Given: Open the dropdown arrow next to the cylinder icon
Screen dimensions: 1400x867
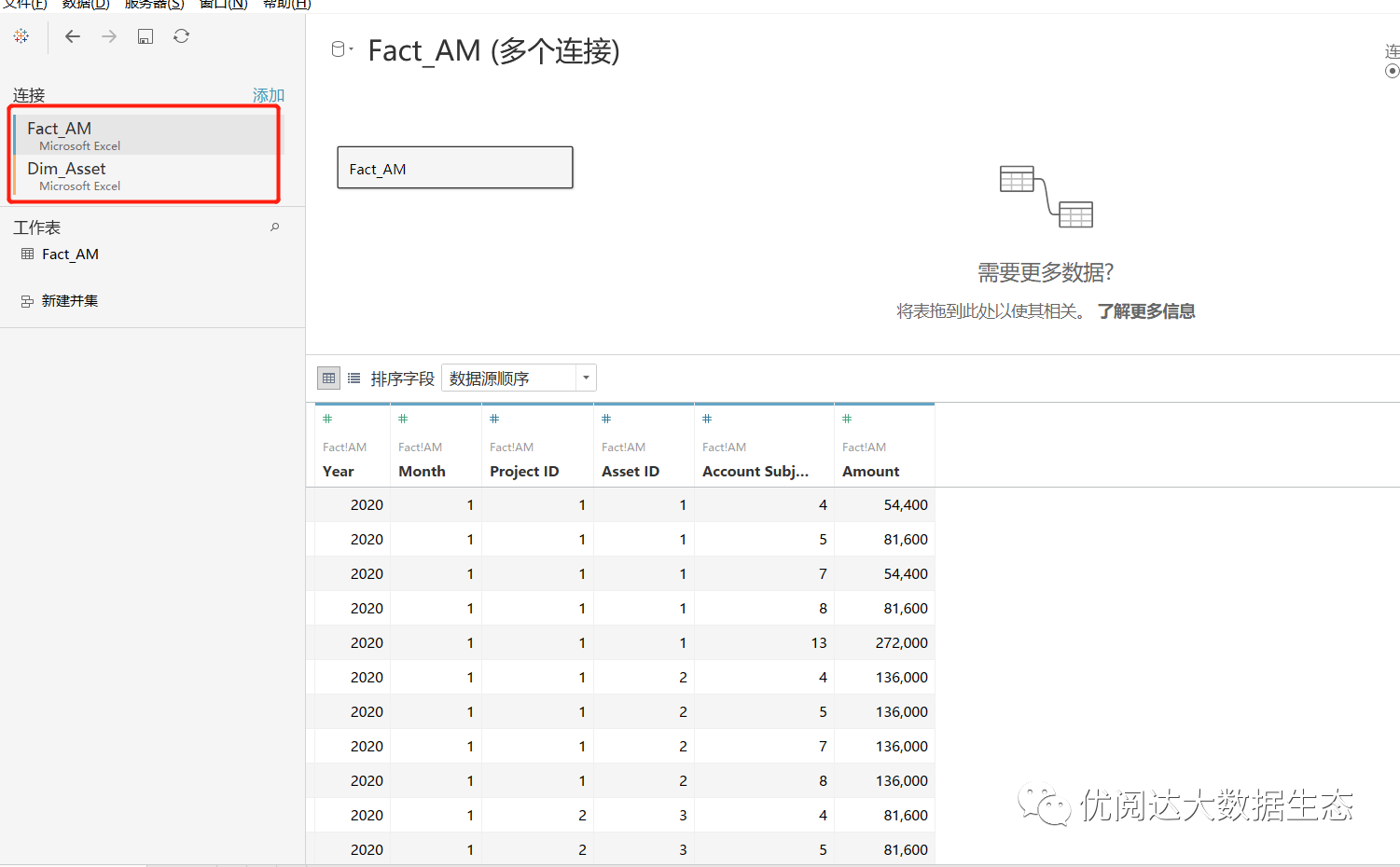Looking at the screenshot, I should point(351,49).
